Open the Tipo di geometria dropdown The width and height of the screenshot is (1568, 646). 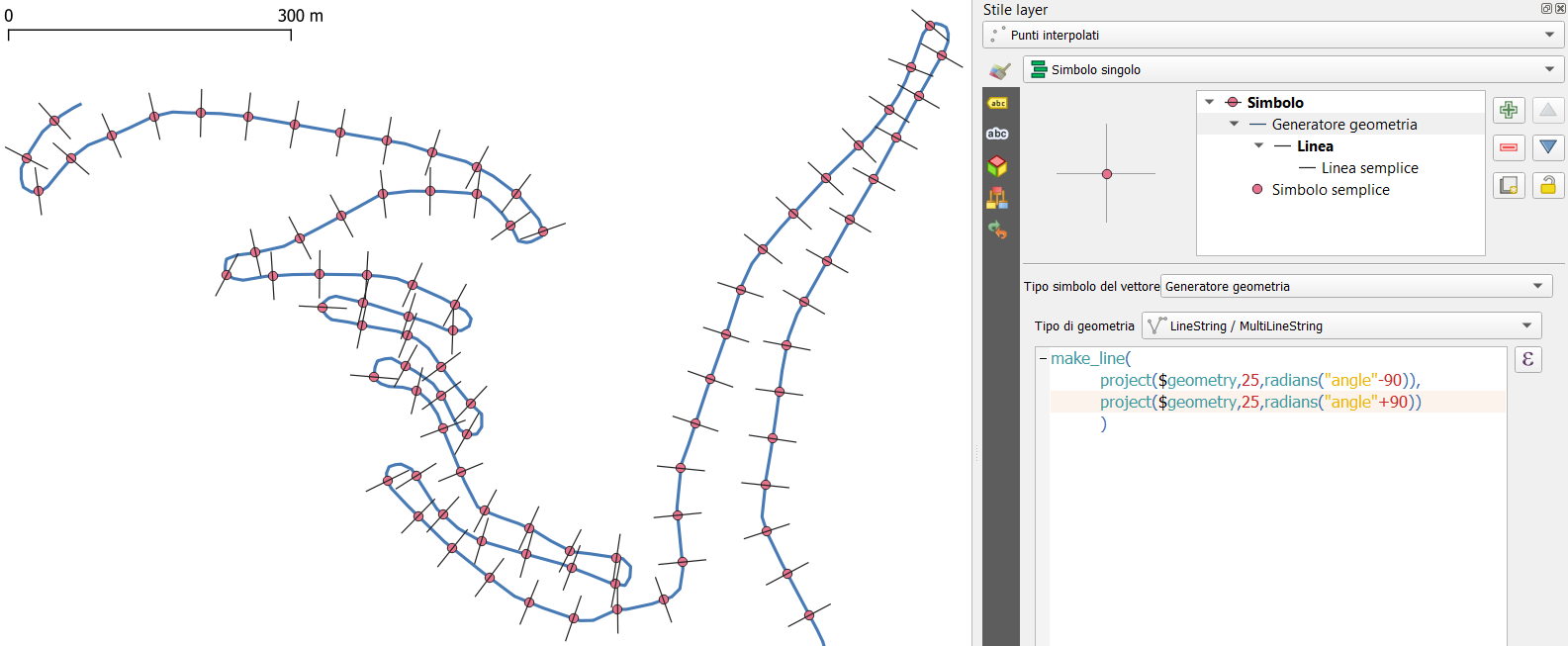point(1340,325)
